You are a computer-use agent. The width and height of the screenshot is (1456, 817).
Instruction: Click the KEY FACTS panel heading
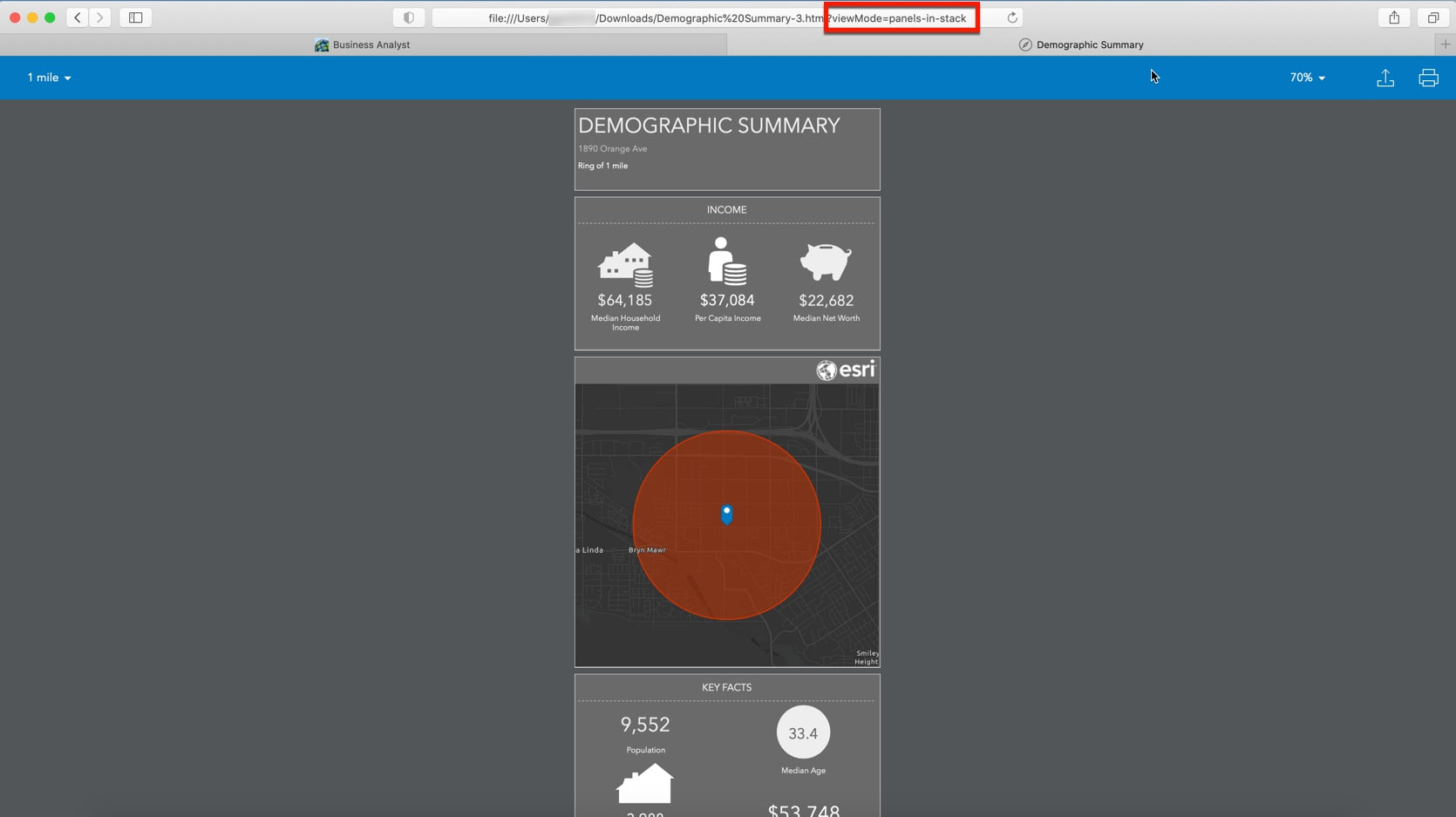click(727, 688)
